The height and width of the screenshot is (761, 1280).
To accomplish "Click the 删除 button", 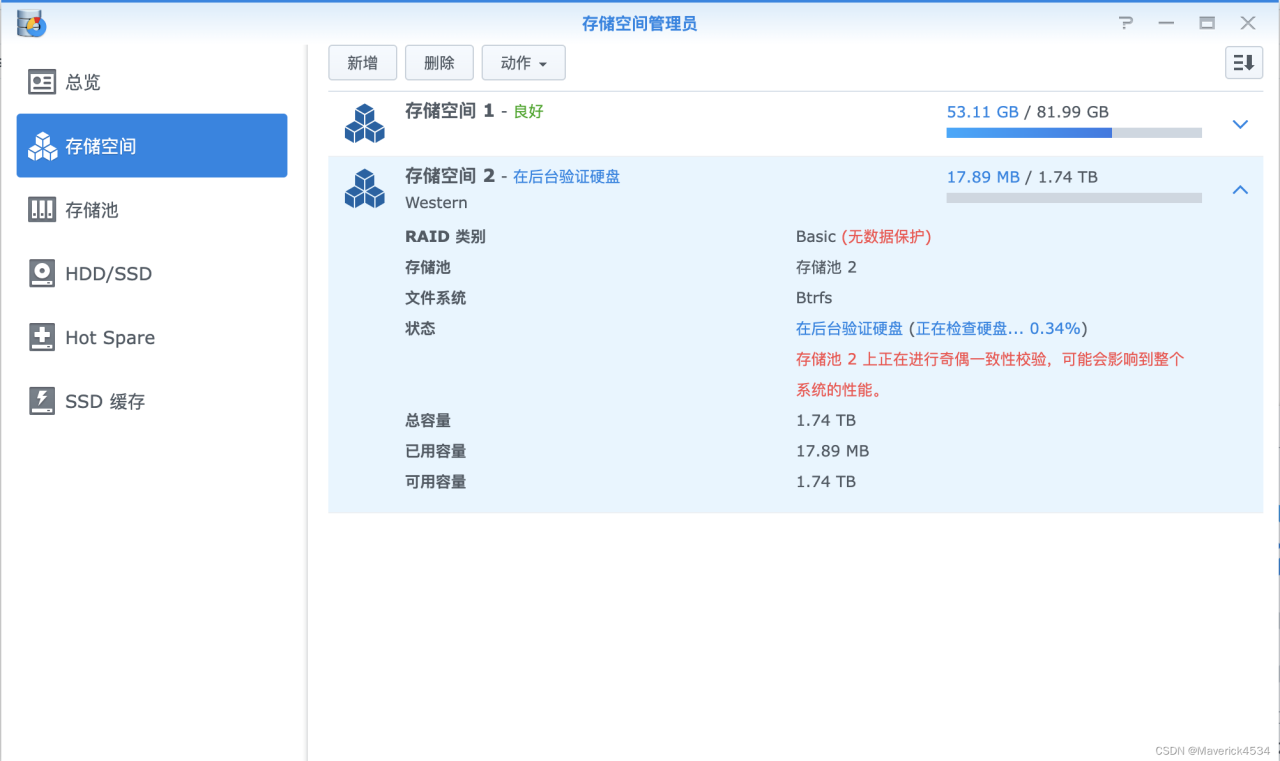I will click(439, 63).
